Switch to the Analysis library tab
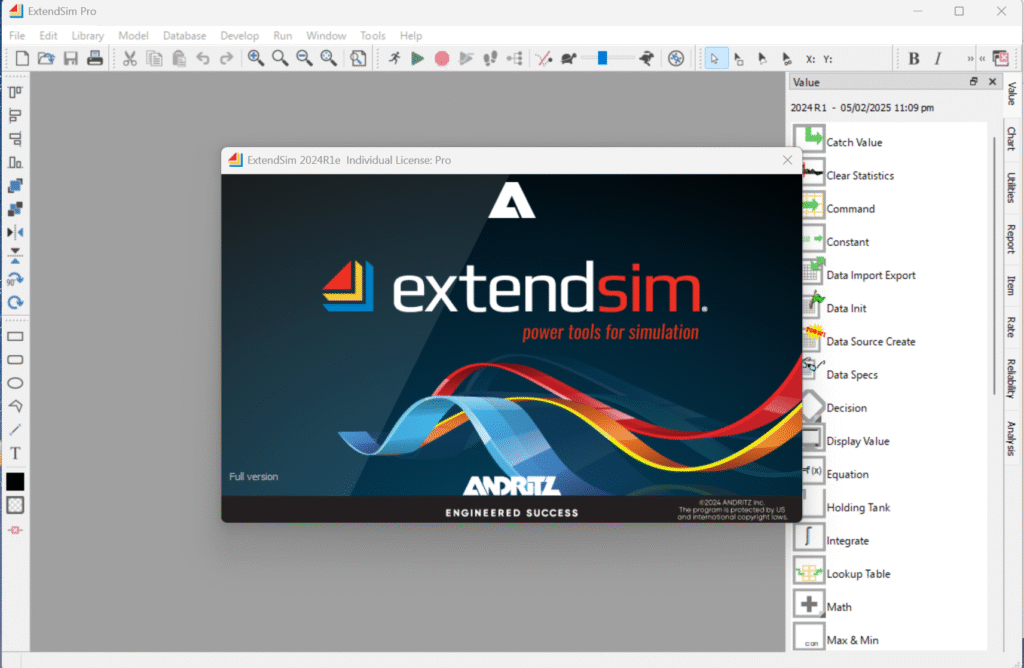 [1012, 438]
